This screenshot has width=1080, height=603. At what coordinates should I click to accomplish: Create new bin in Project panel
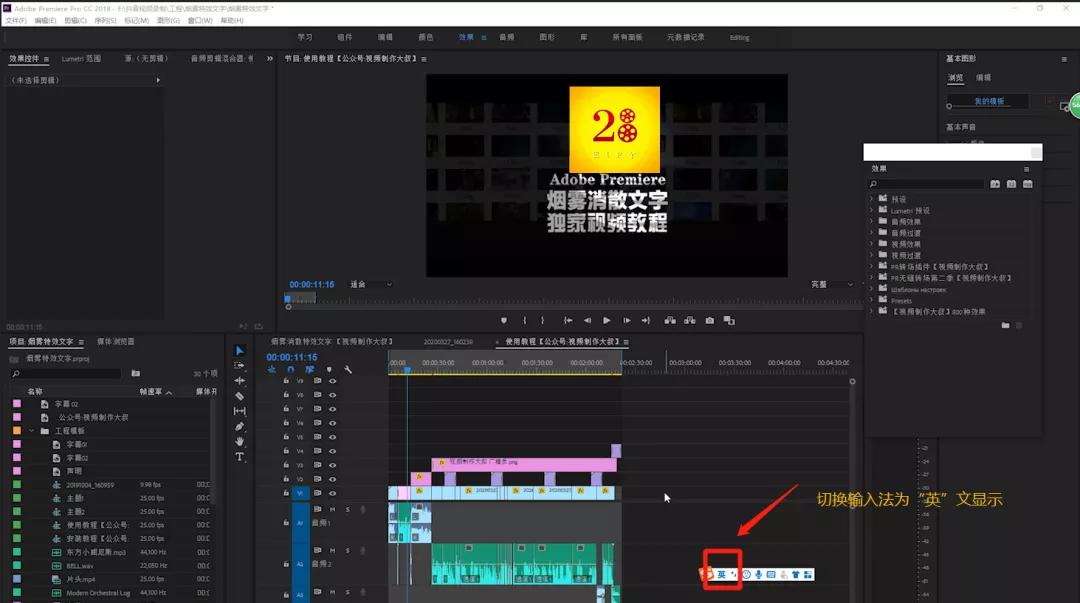136,374
